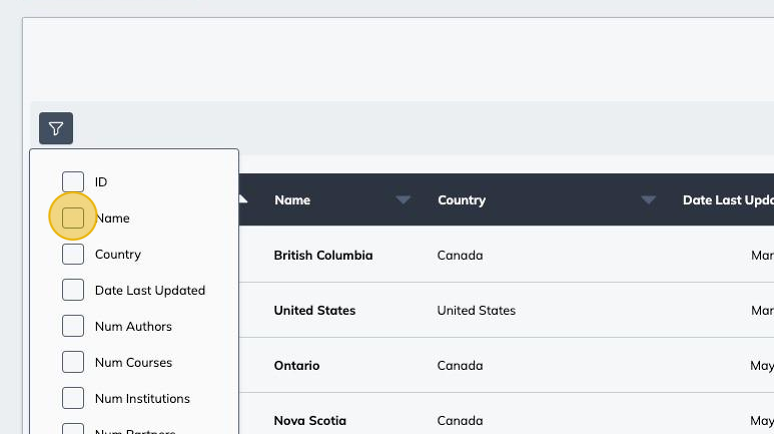Click the country cell in United States row

(476, 310)
